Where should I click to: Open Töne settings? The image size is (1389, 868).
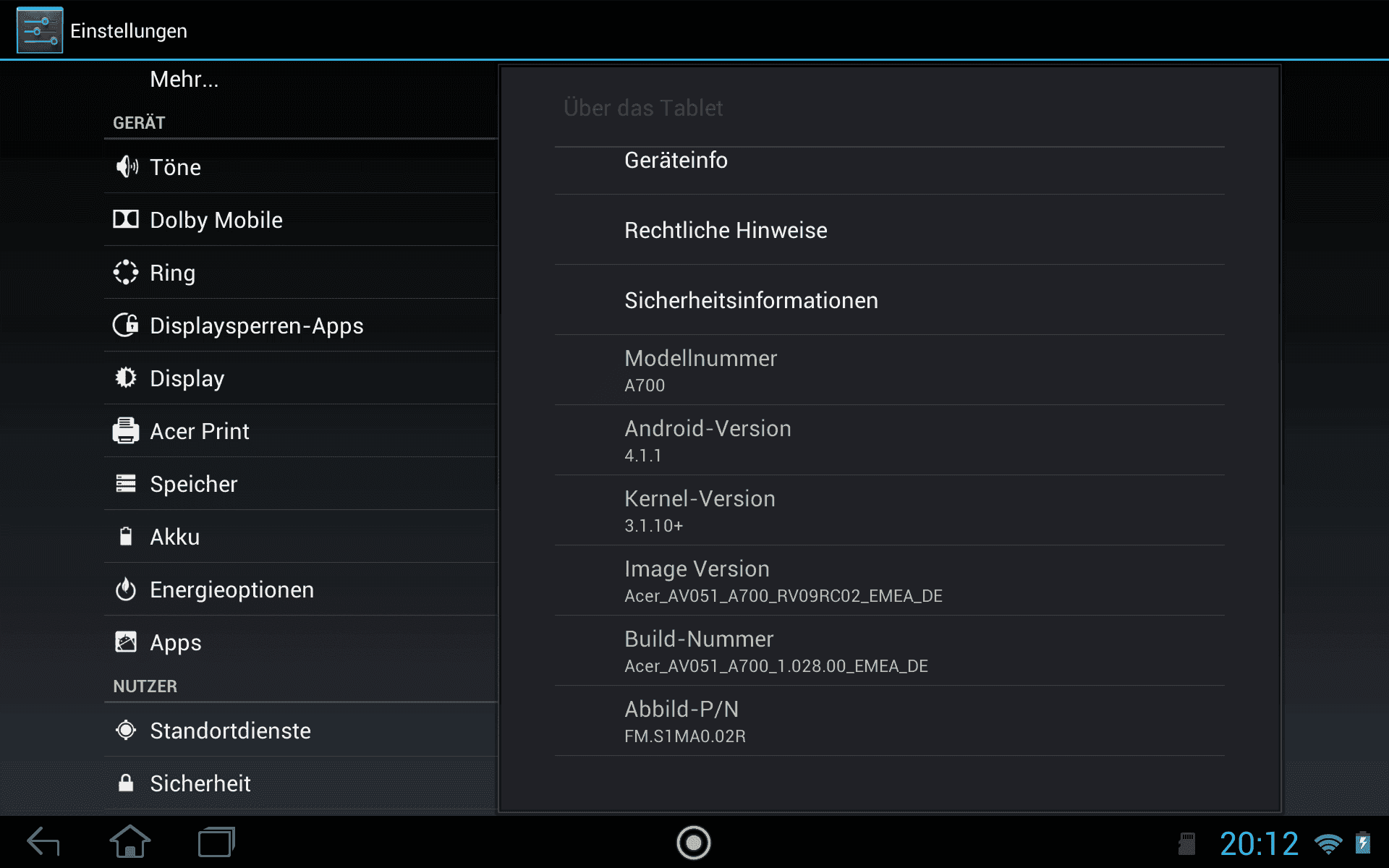(301, 167)
